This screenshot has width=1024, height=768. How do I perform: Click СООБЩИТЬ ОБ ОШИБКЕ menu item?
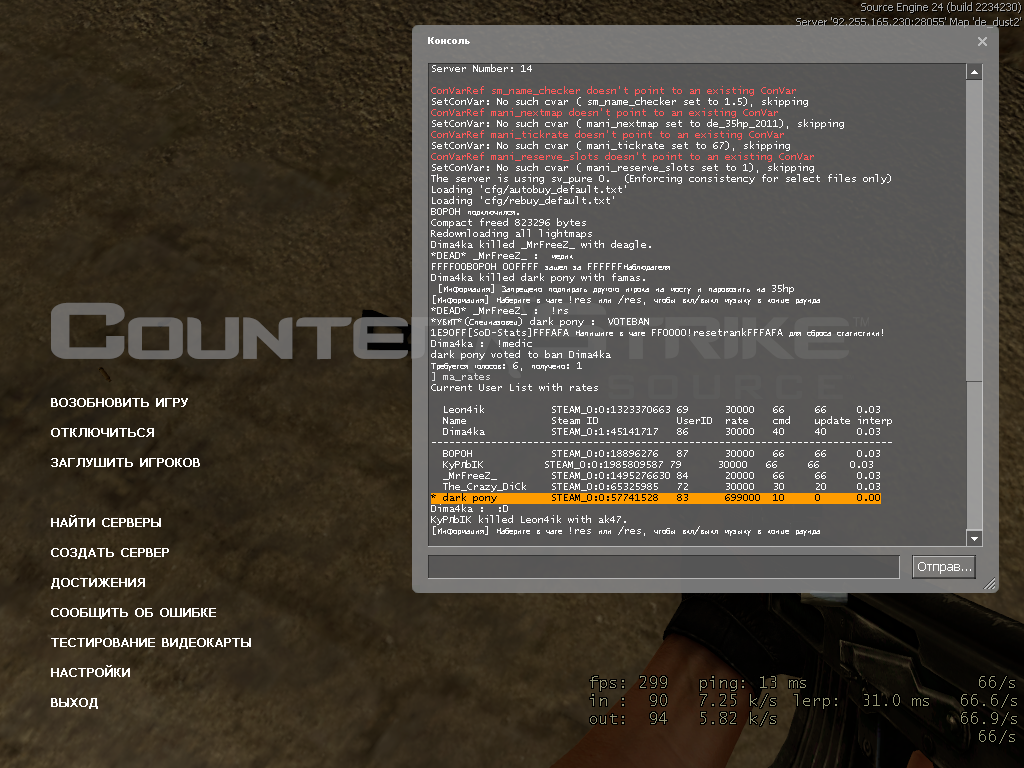point(133,613)
